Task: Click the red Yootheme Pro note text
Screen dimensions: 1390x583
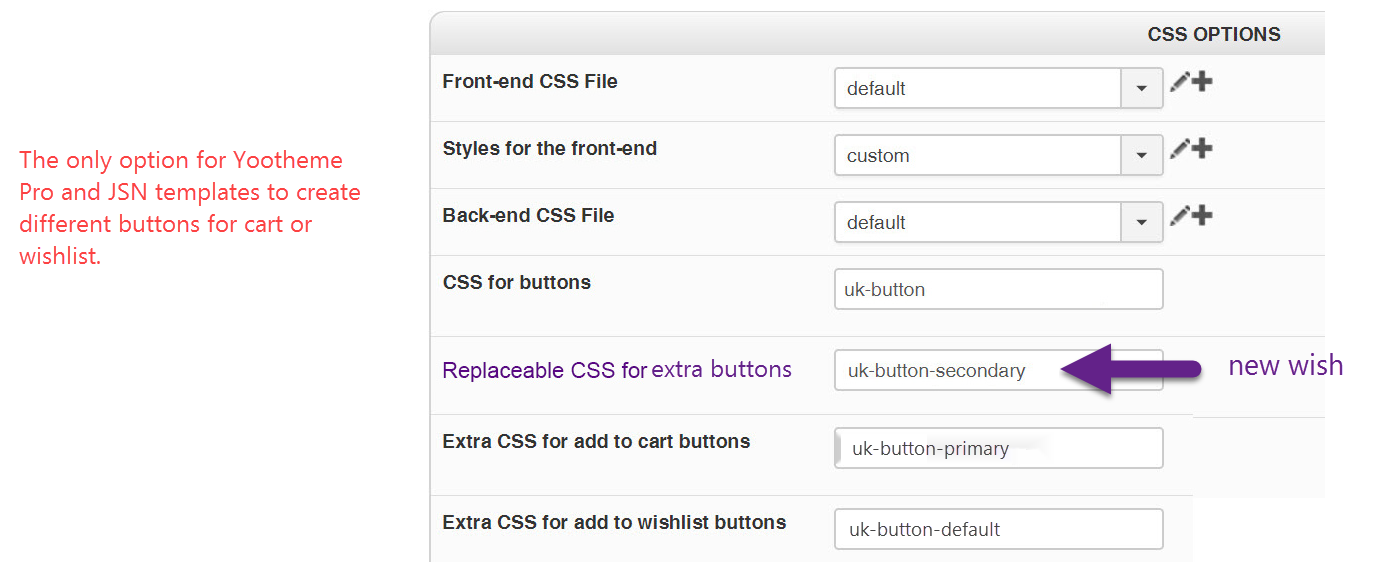Action: 190,208
